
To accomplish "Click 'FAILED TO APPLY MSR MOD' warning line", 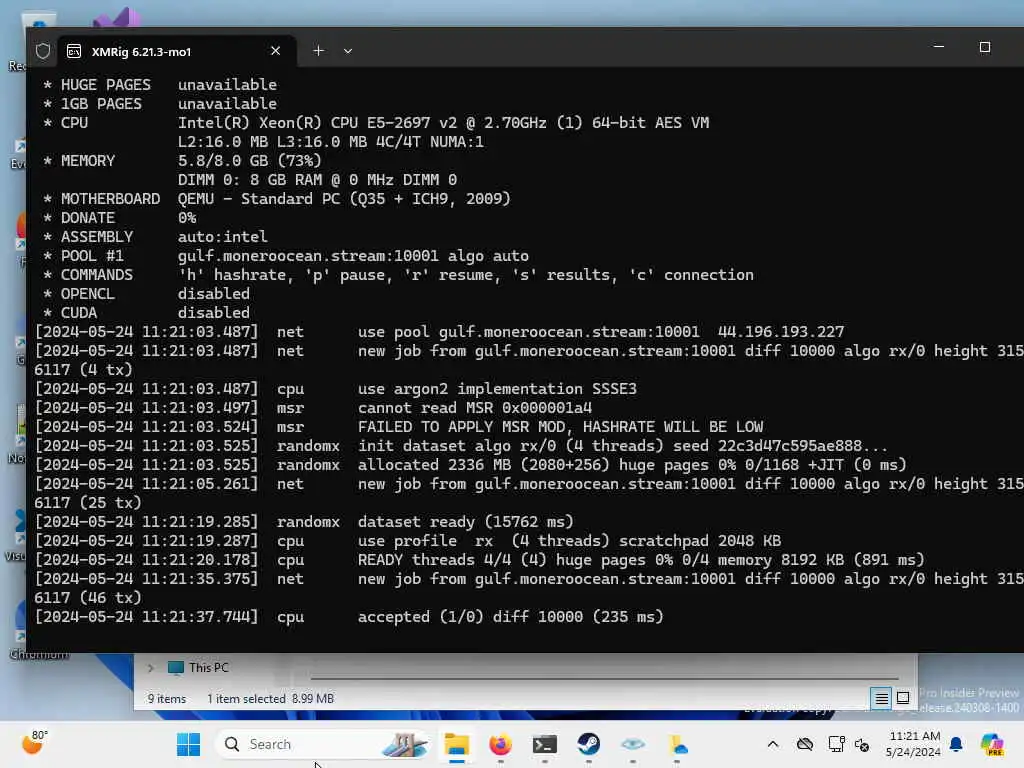I will [399, 426].
